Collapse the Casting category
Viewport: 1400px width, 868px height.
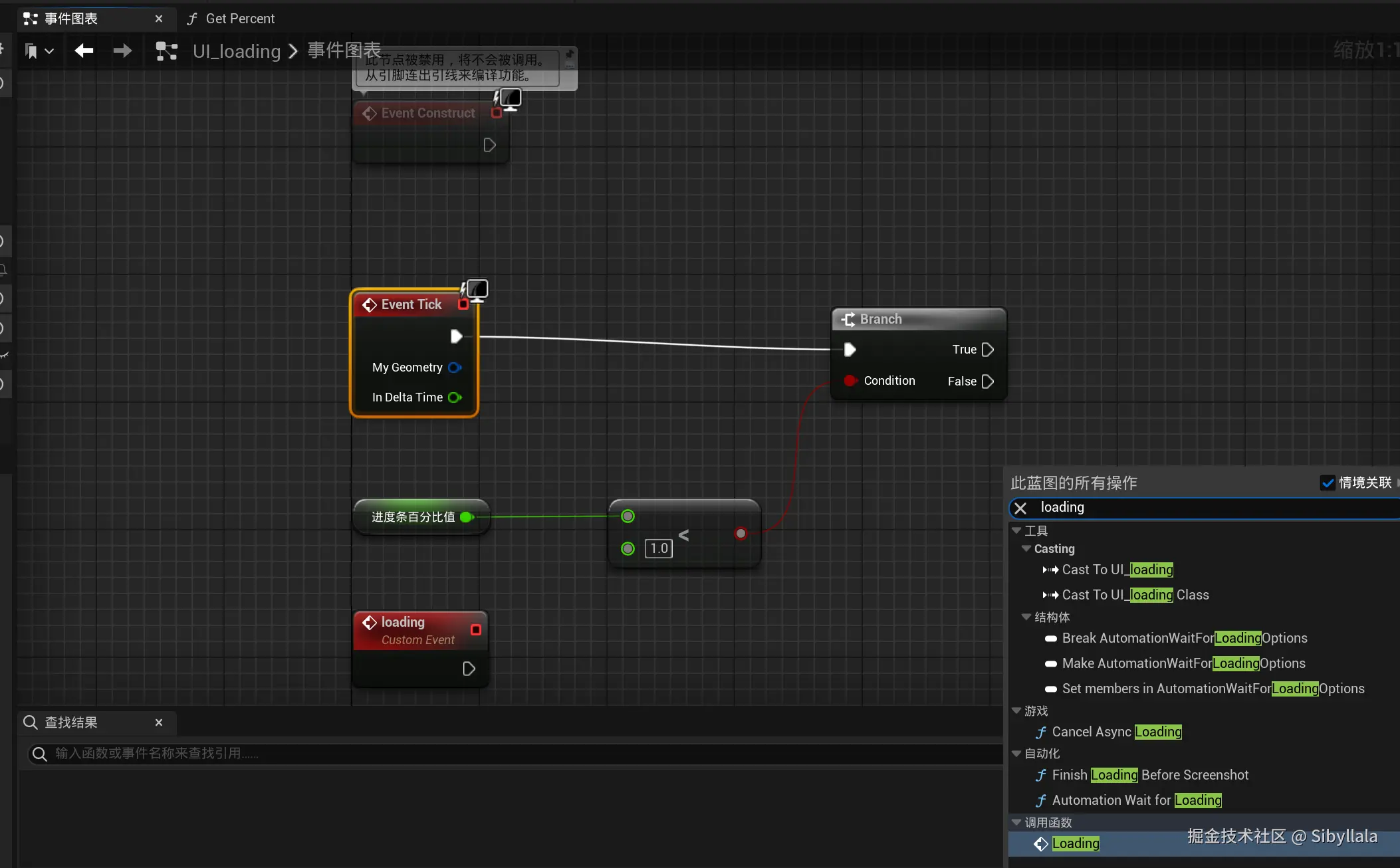(1026, 549)
